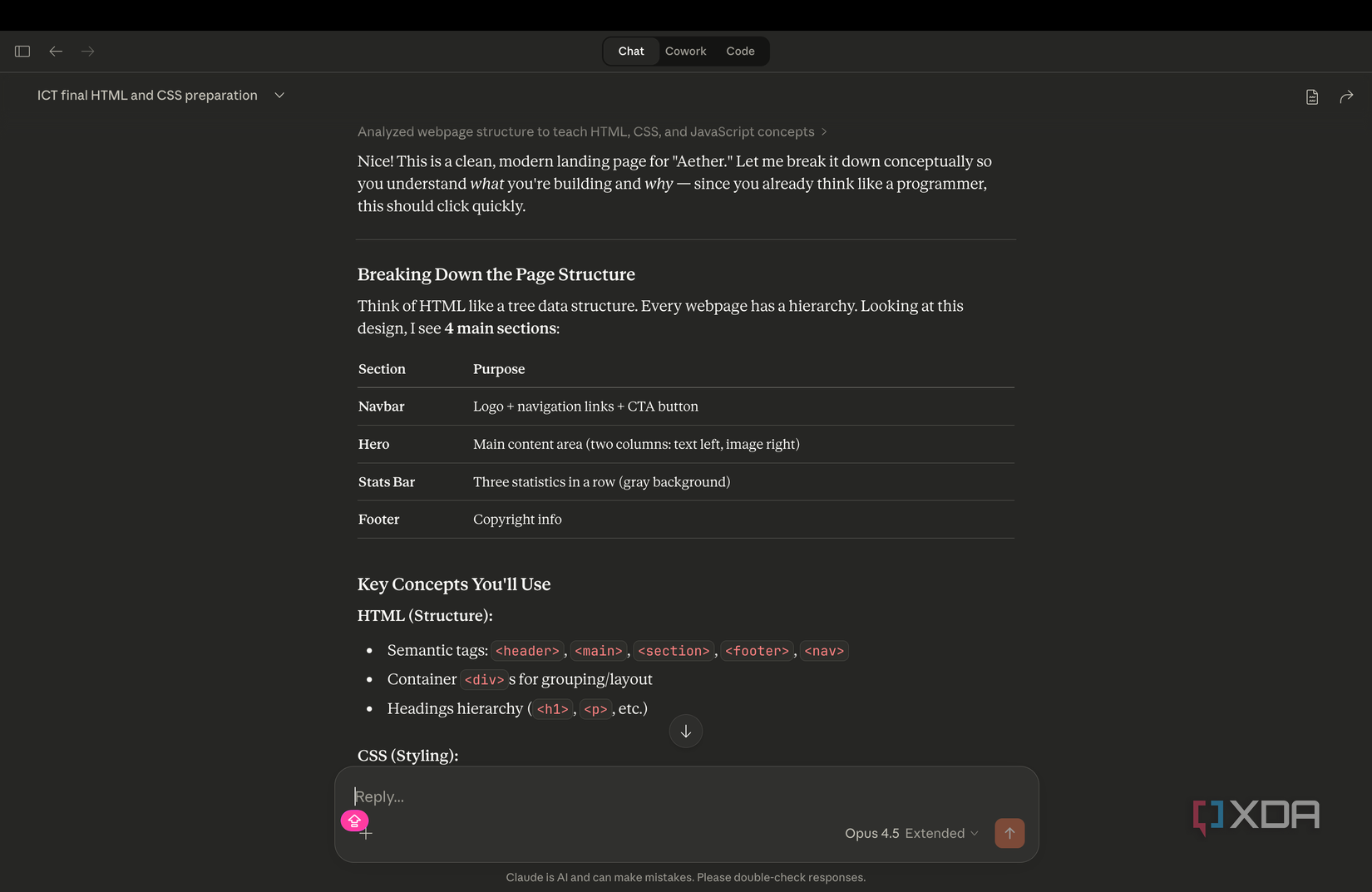
Task: Click the <header> inline code tag
Action: click(x=527, y=651)
